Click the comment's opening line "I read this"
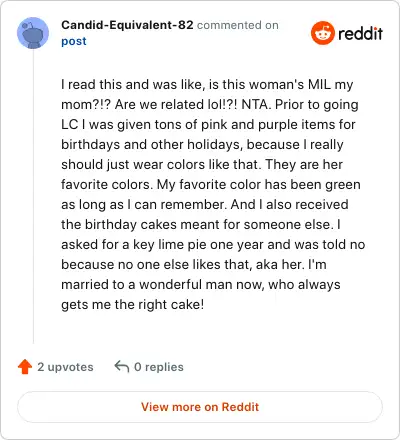 (x=86, y=84)
